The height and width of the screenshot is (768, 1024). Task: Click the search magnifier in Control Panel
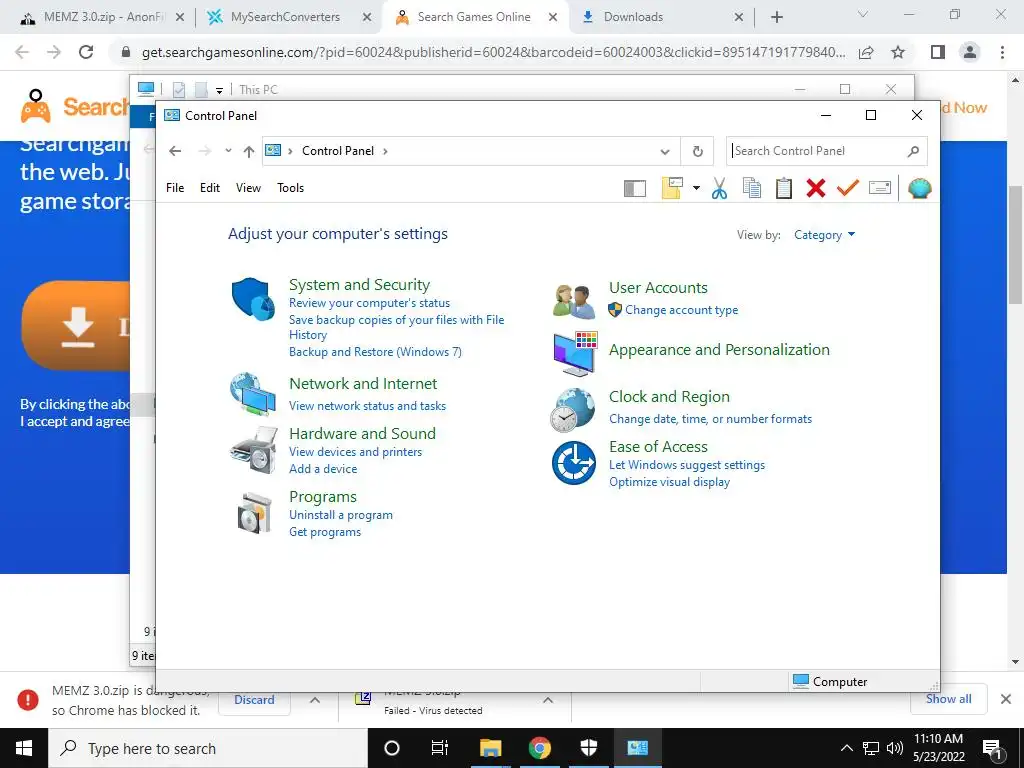[x=913, y=152]
